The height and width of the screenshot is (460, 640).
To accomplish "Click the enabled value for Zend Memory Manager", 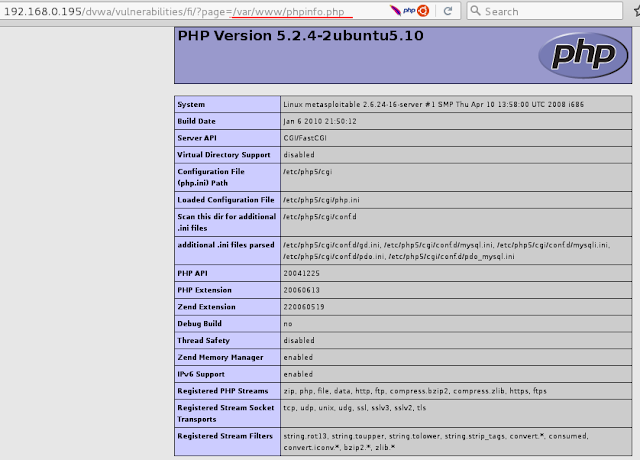I will (x=298, y=357).
